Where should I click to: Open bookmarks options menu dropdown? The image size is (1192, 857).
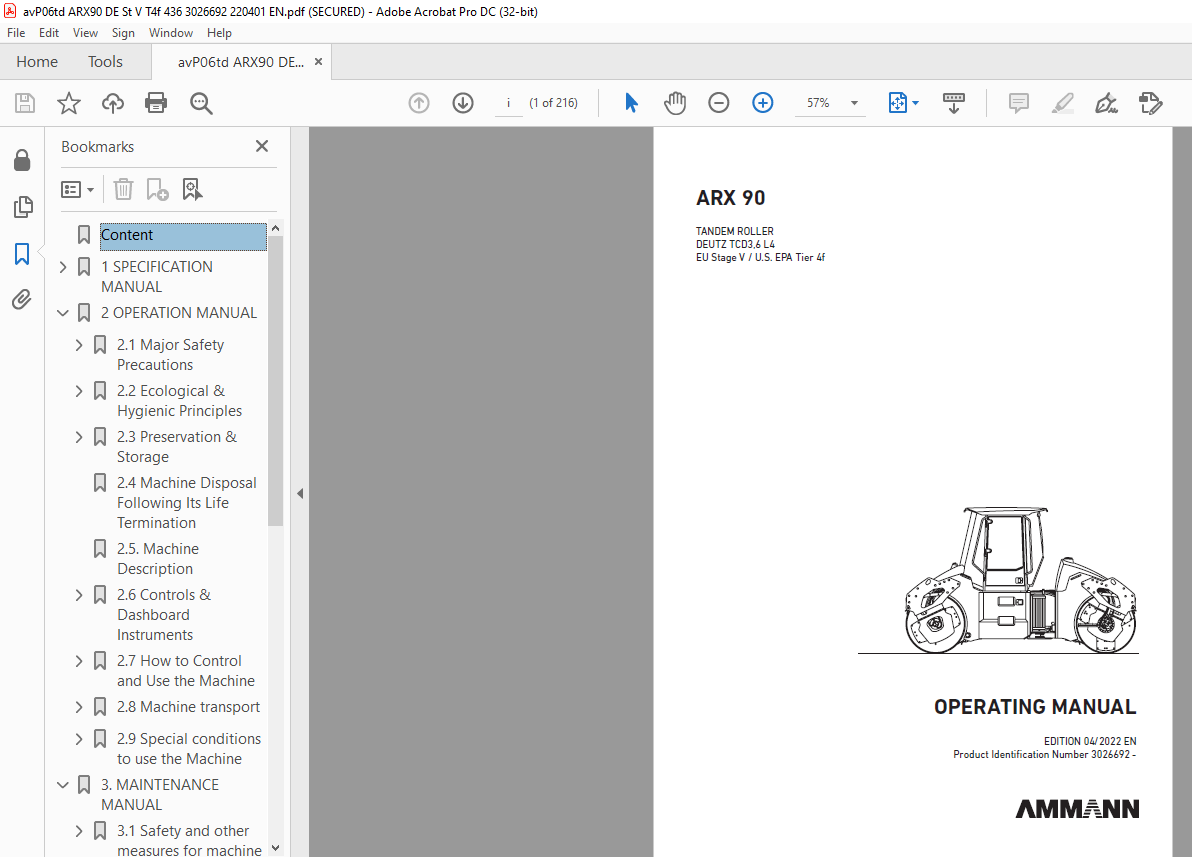coord(78,189)
